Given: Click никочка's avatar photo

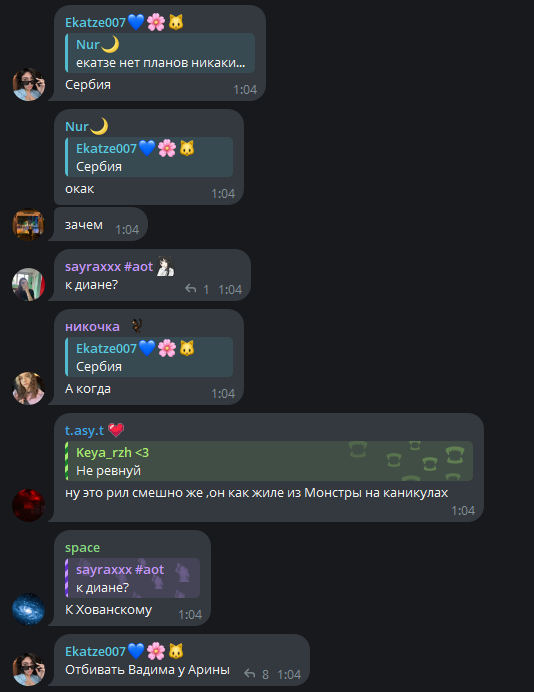Looking at the screenshot, I should [x=29, y=388].
